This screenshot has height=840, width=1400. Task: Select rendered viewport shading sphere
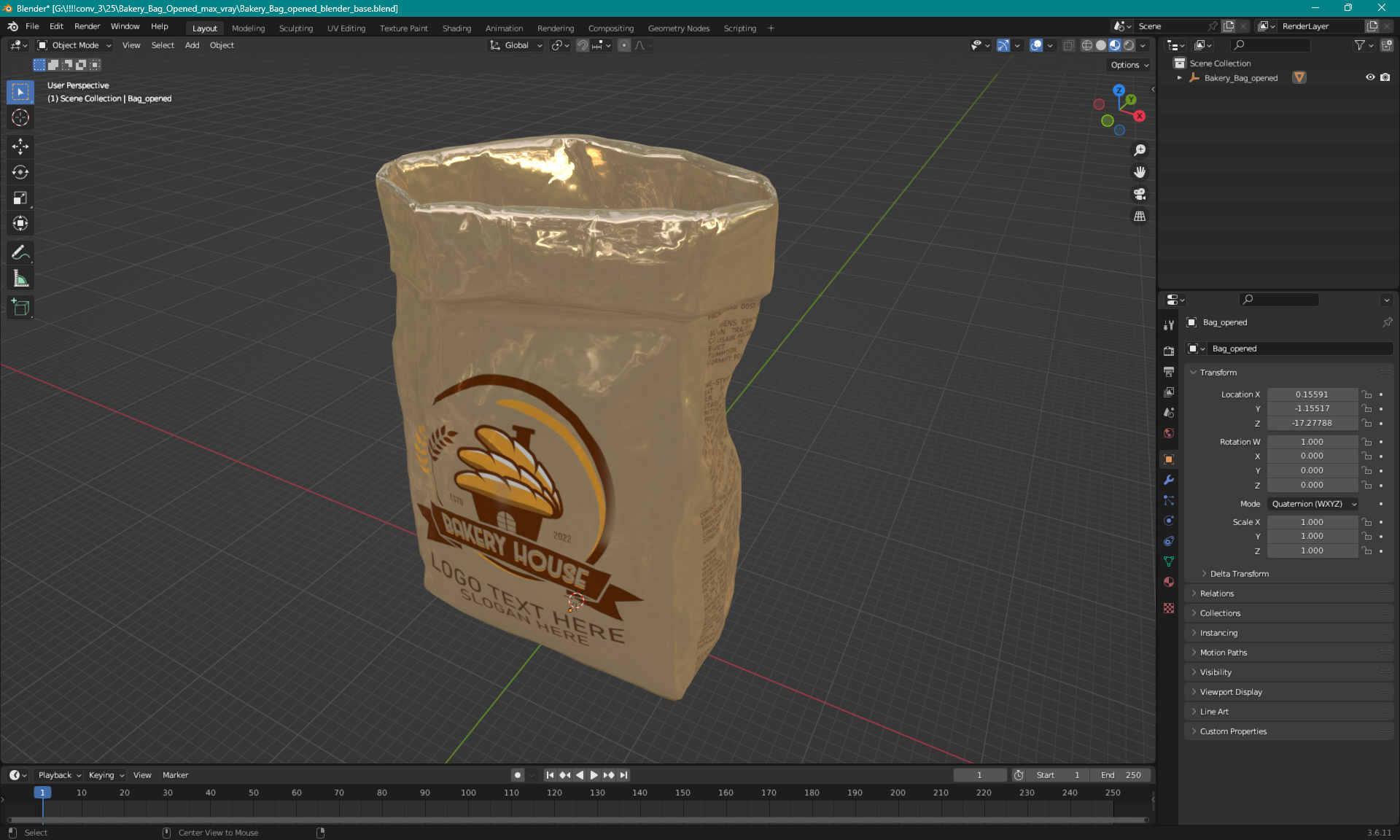pyautogui.click(x=1129, y=45)
